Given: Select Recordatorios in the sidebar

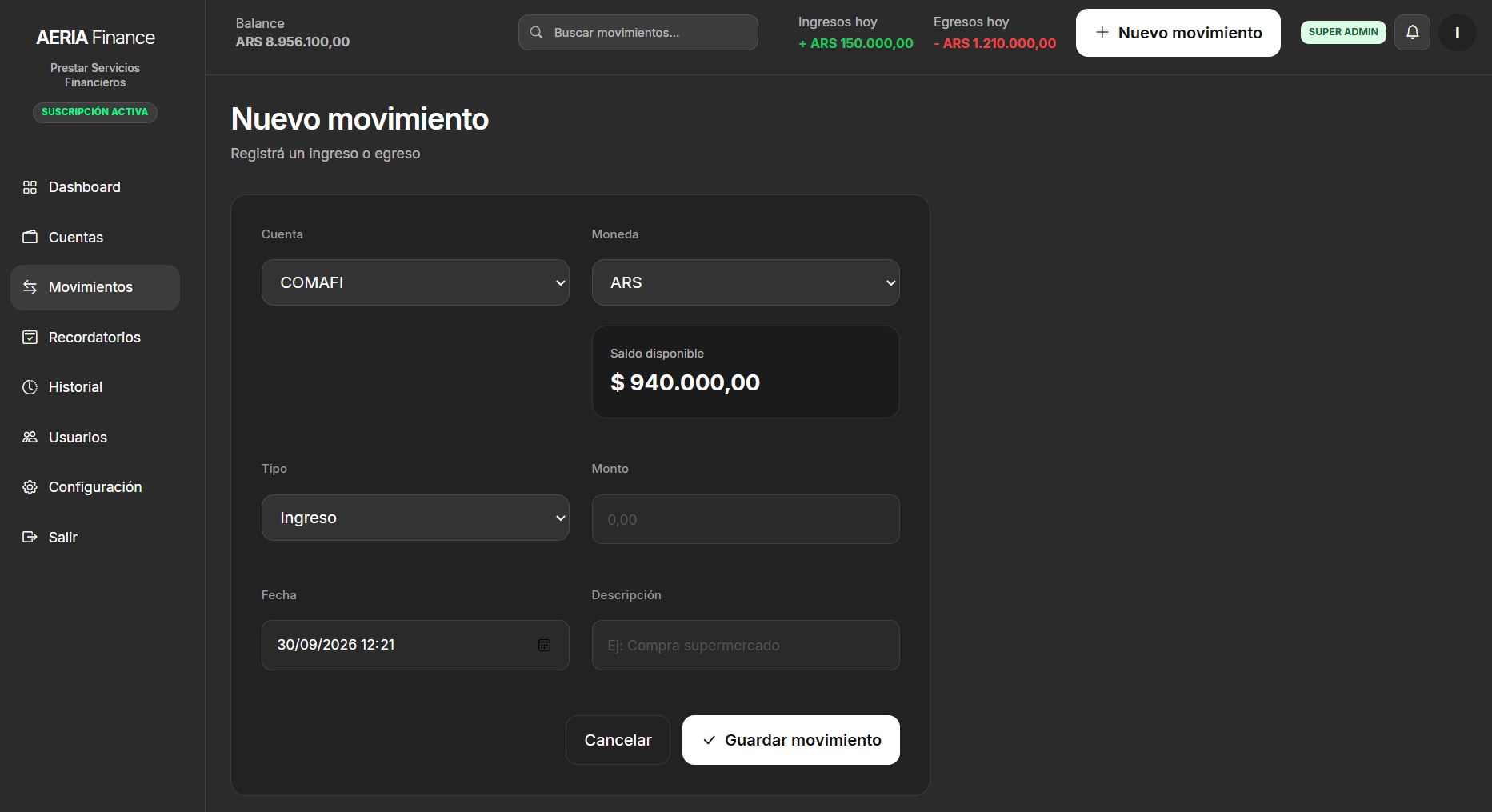Looking at the screenshot, I should pyautogui.click(x=95, y=337).
